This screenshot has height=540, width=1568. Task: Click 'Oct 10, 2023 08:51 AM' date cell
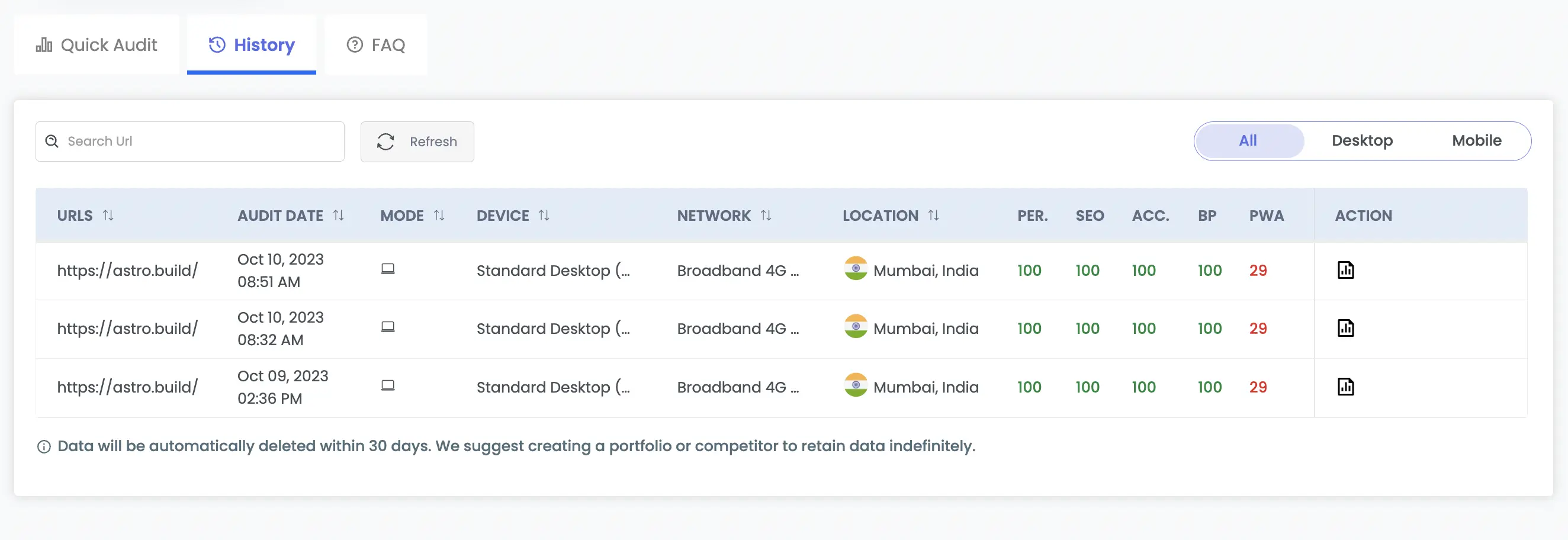(x=280, y=271)
